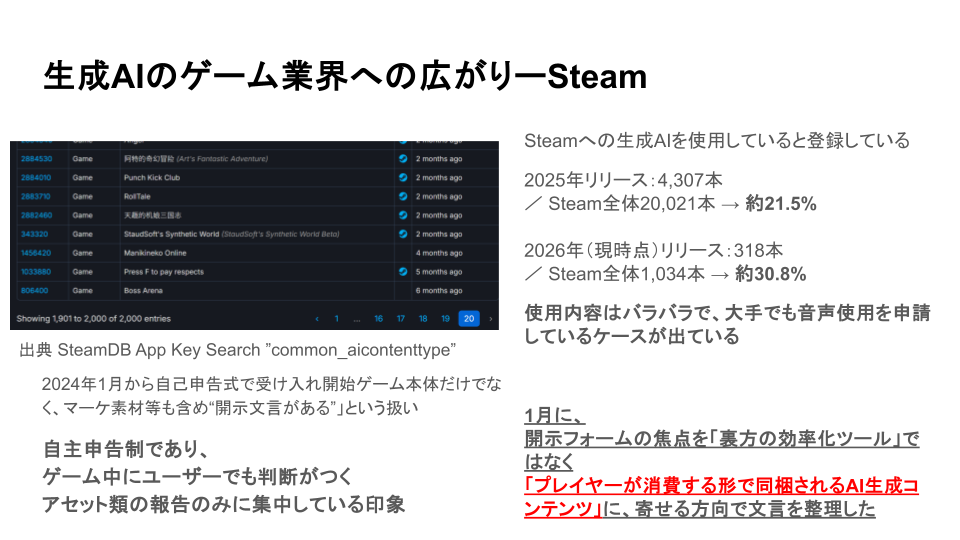
Task: Click Steam icon in app 2882460 row
Action: 403,216
